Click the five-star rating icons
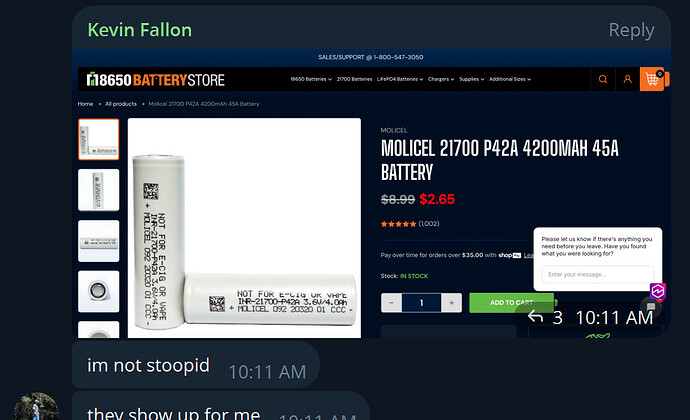Image resolution: width=690 pixels, height=420 pixels. point(398,224)
